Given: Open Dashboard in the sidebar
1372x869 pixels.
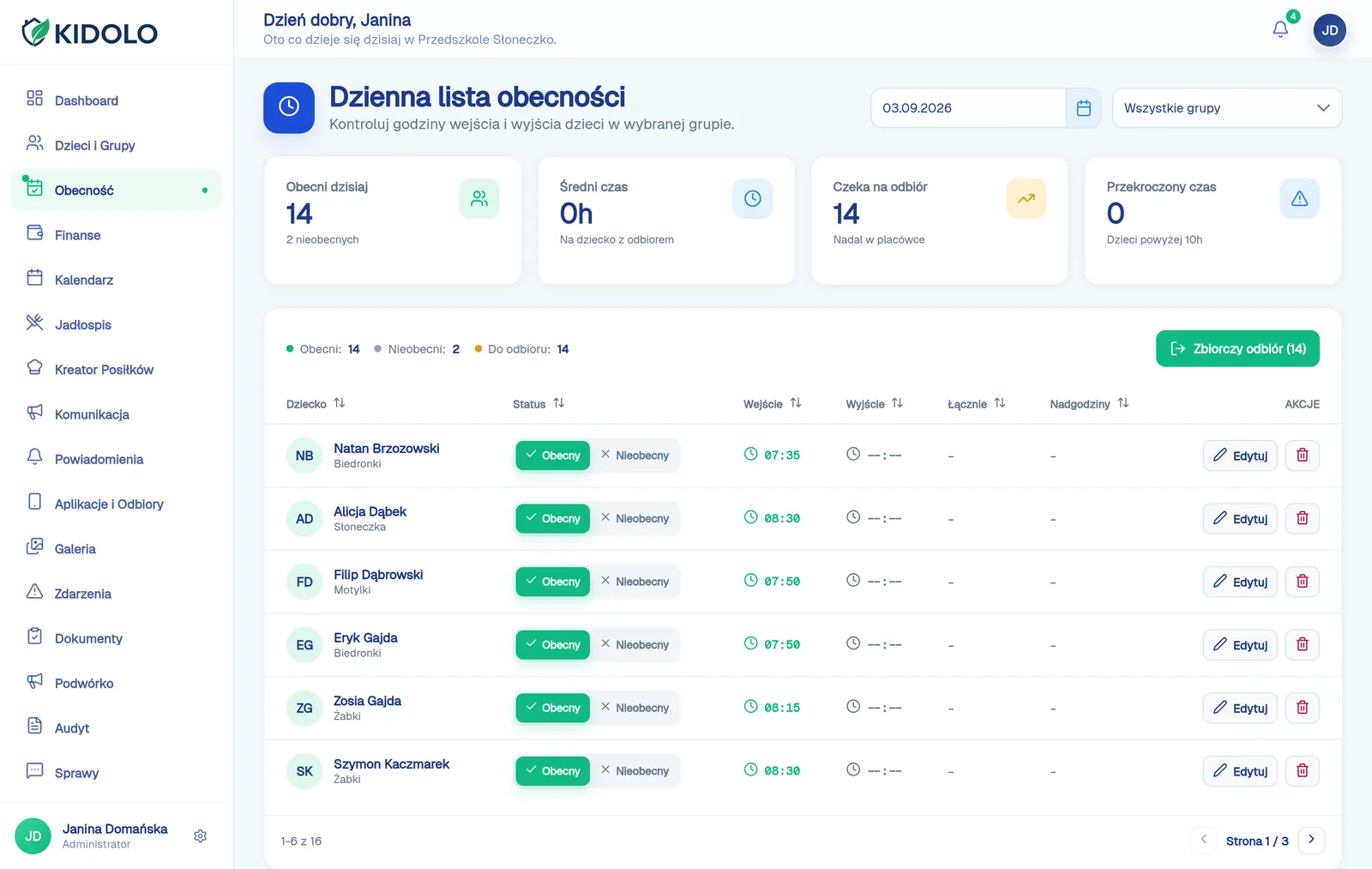Looking at the screenshot, I should pos(117,100).
